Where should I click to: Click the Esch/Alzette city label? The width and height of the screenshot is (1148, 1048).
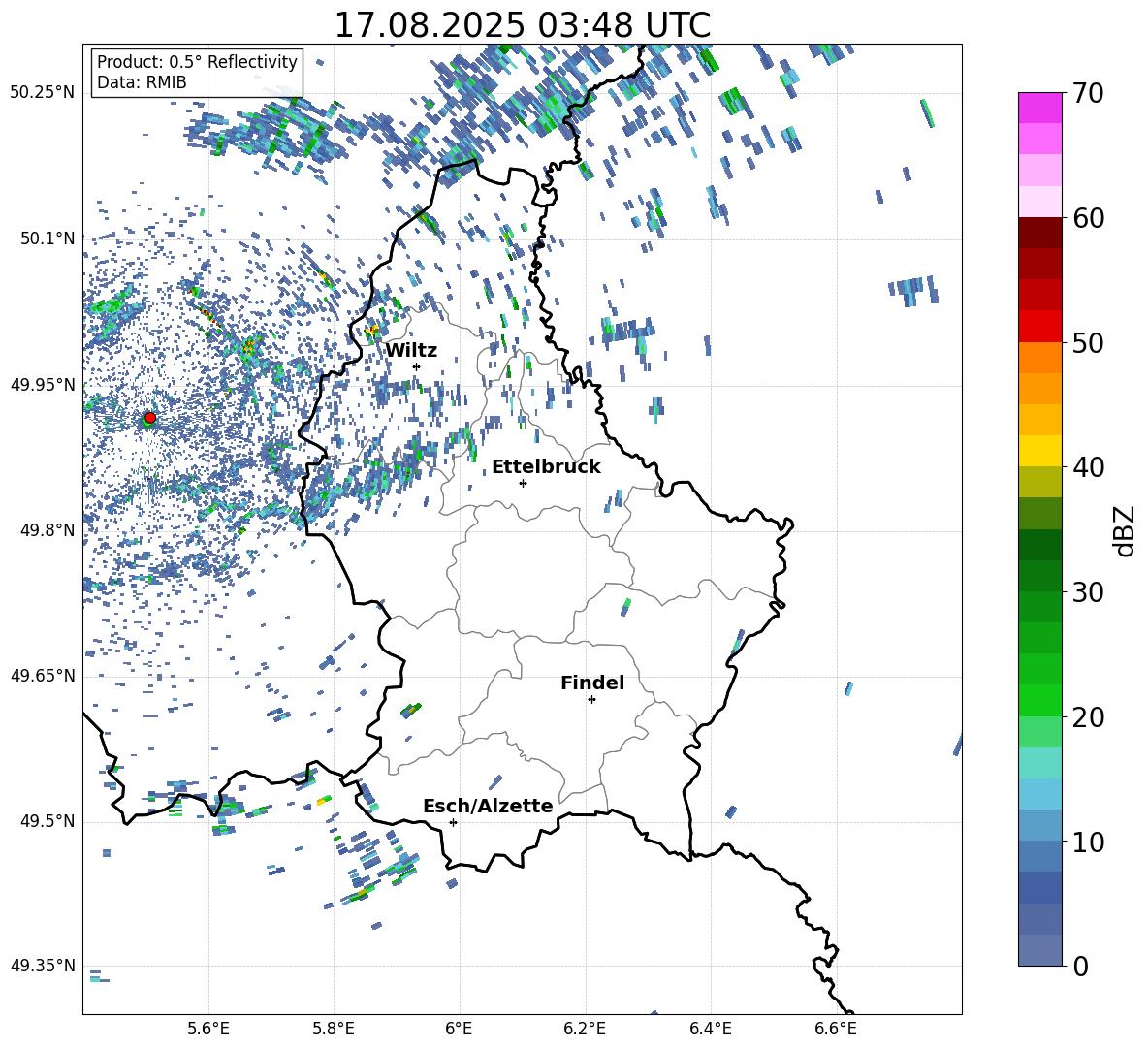click(x=489, y=807)
